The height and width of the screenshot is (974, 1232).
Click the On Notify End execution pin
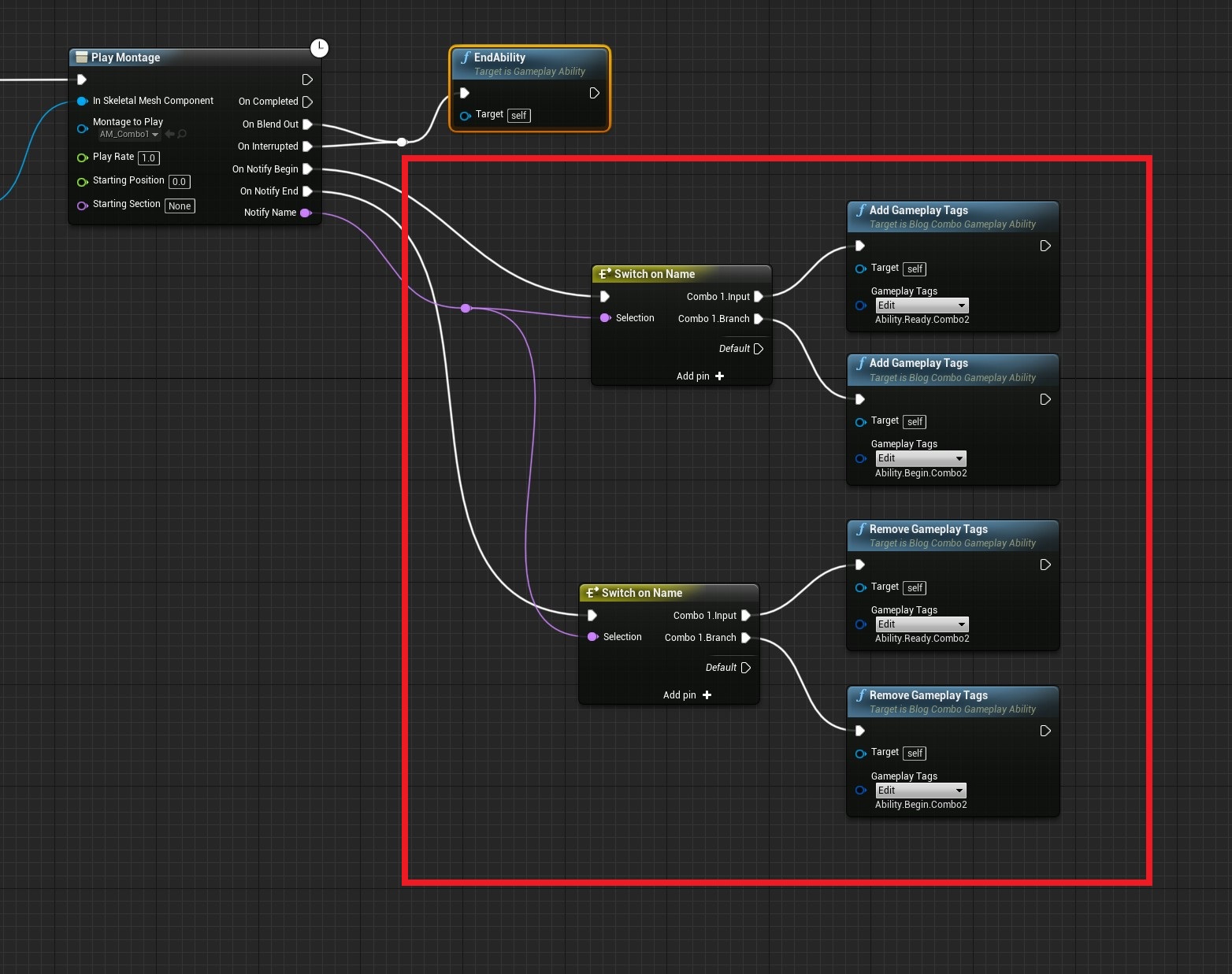click(307, 191)
